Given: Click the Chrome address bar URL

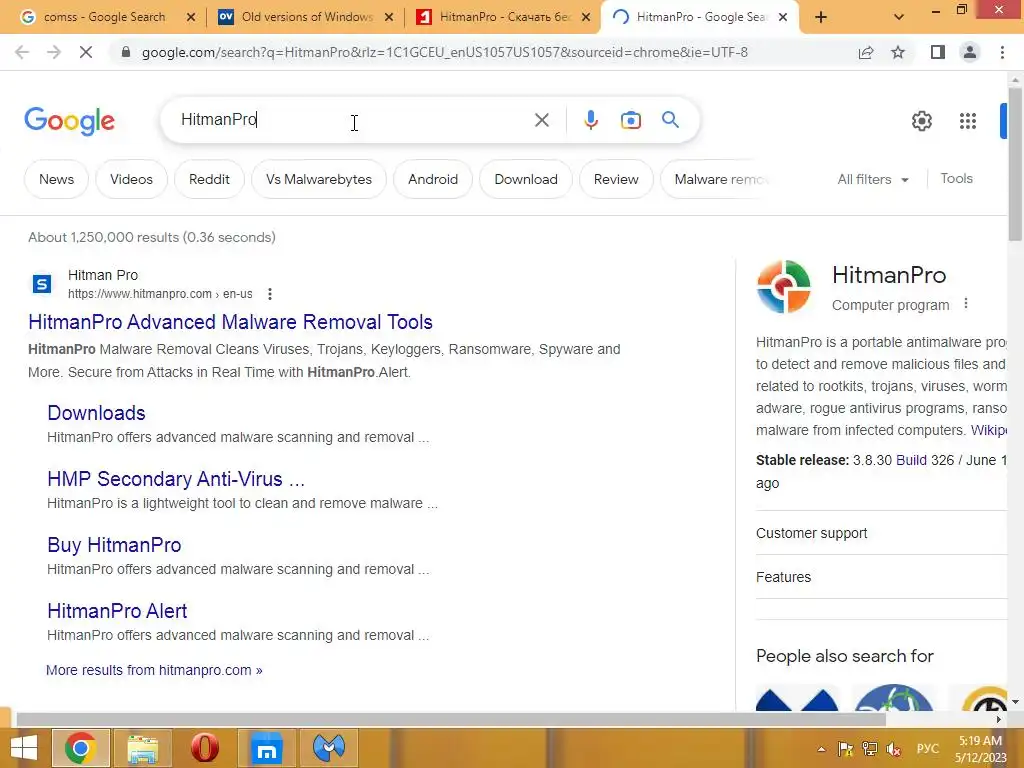Looking at the screenshot, I should click(x=444, y=52).
